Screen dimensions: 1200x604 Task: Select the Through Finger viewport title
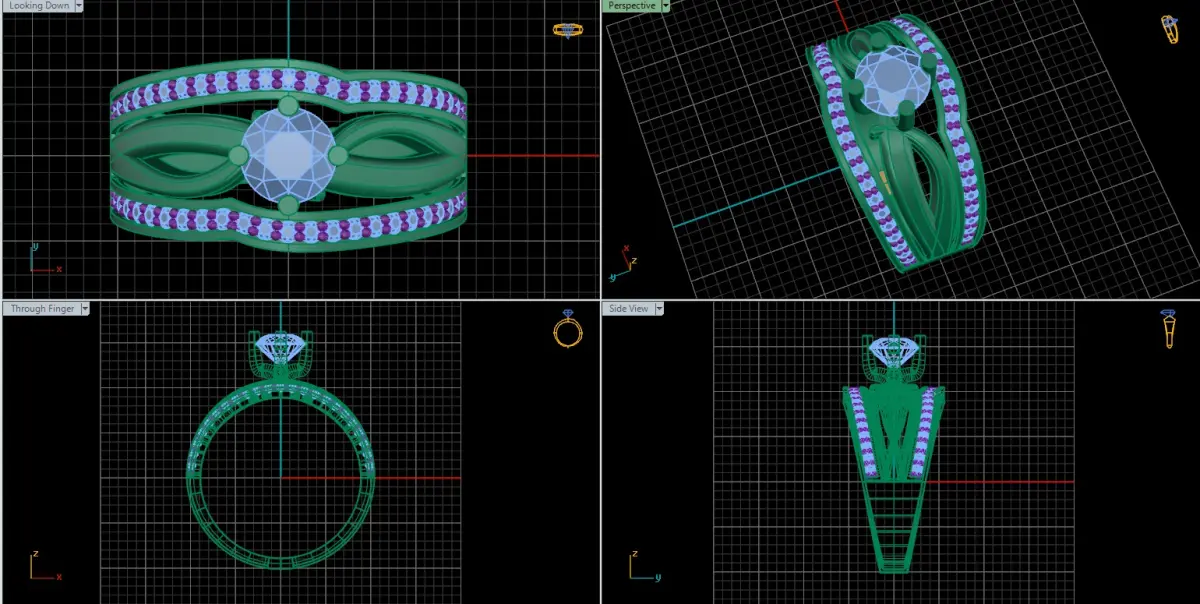42,309
